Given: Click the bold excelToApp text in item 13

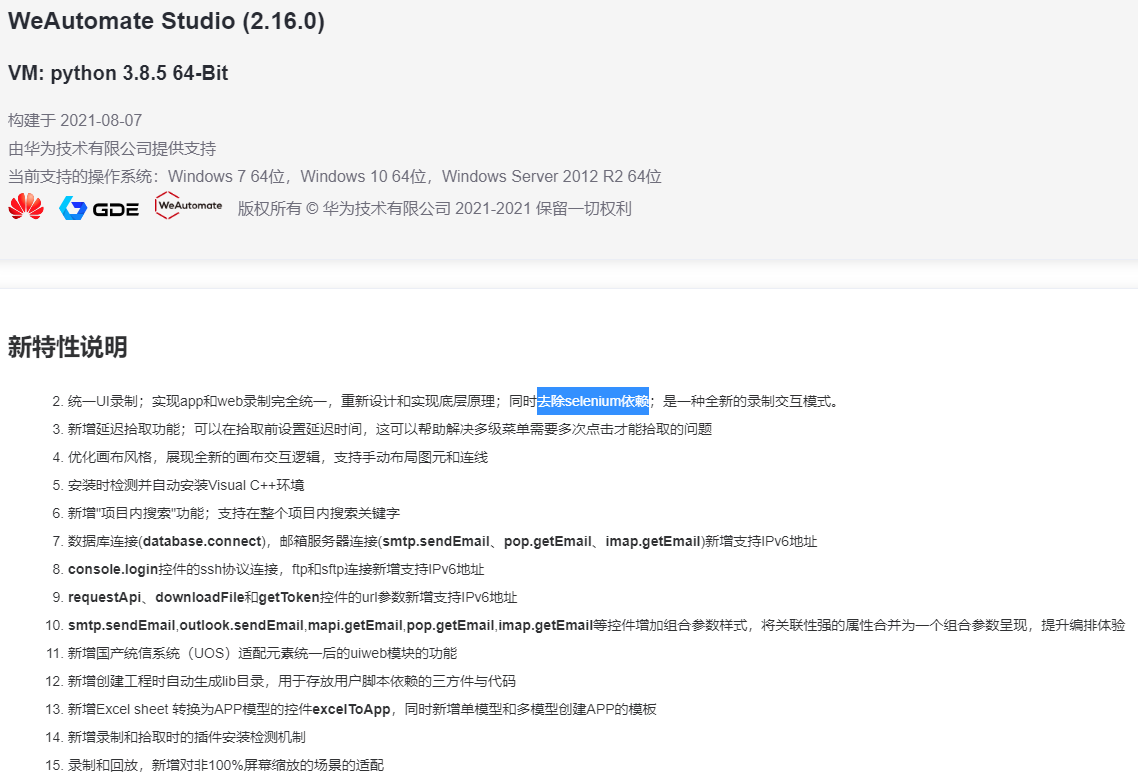Looking at the screenshot, I should pos(351,709).
